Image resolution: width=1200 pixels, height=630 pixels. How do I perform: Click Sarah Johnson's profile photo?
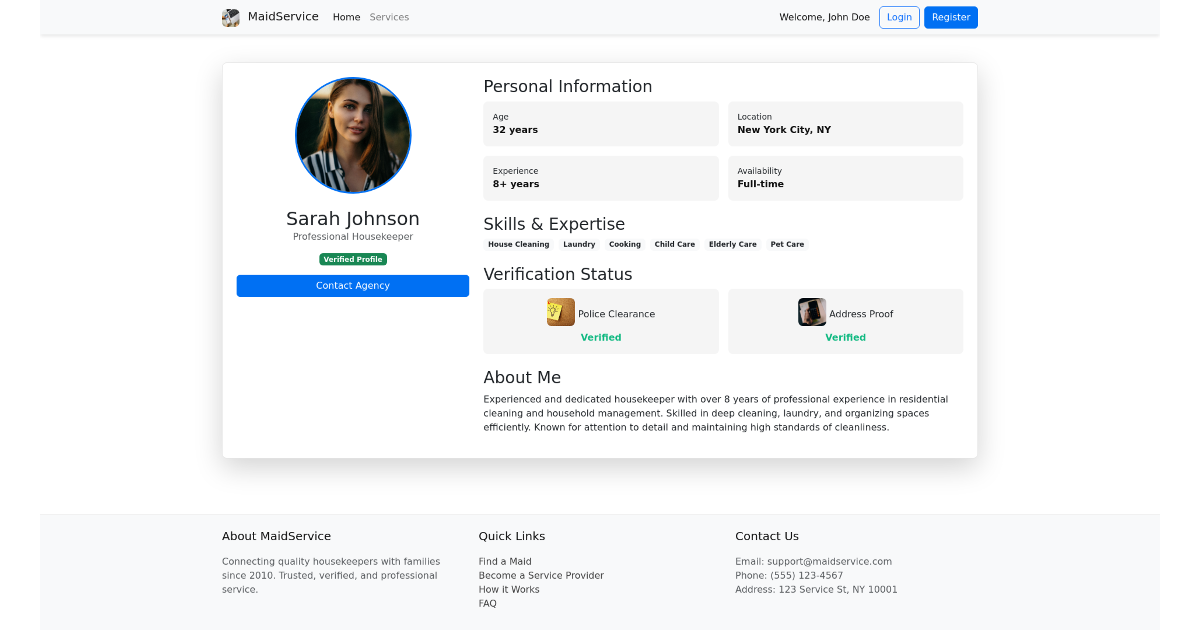point(353,135)
